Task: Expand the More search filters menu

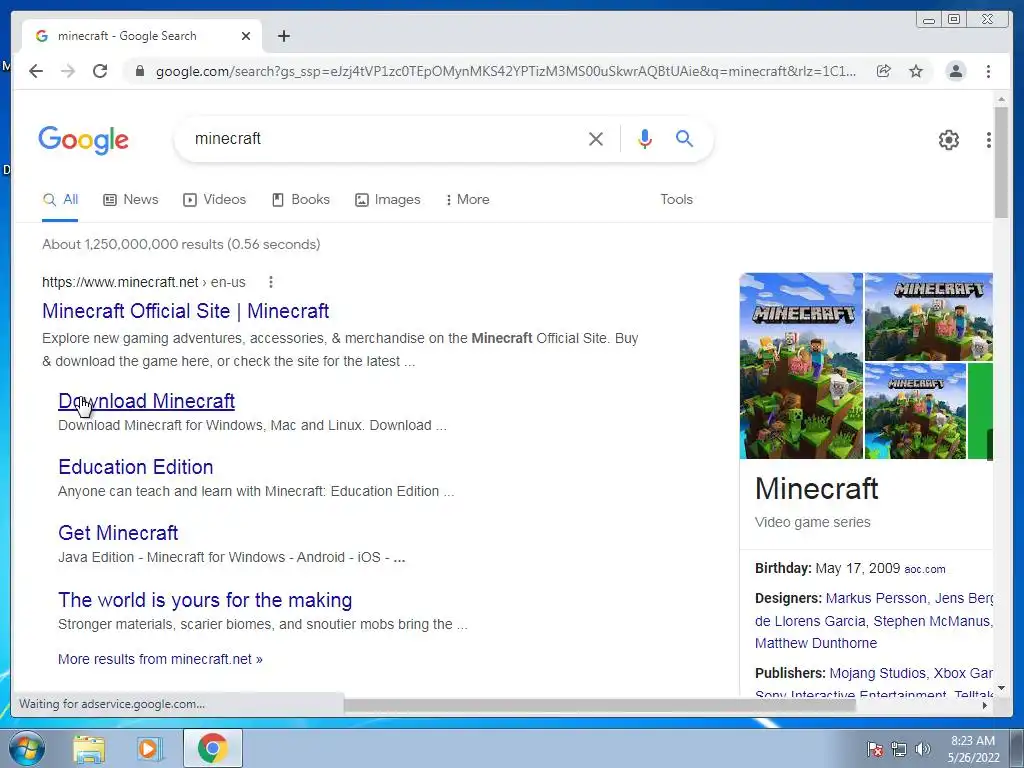Action: 467,200
